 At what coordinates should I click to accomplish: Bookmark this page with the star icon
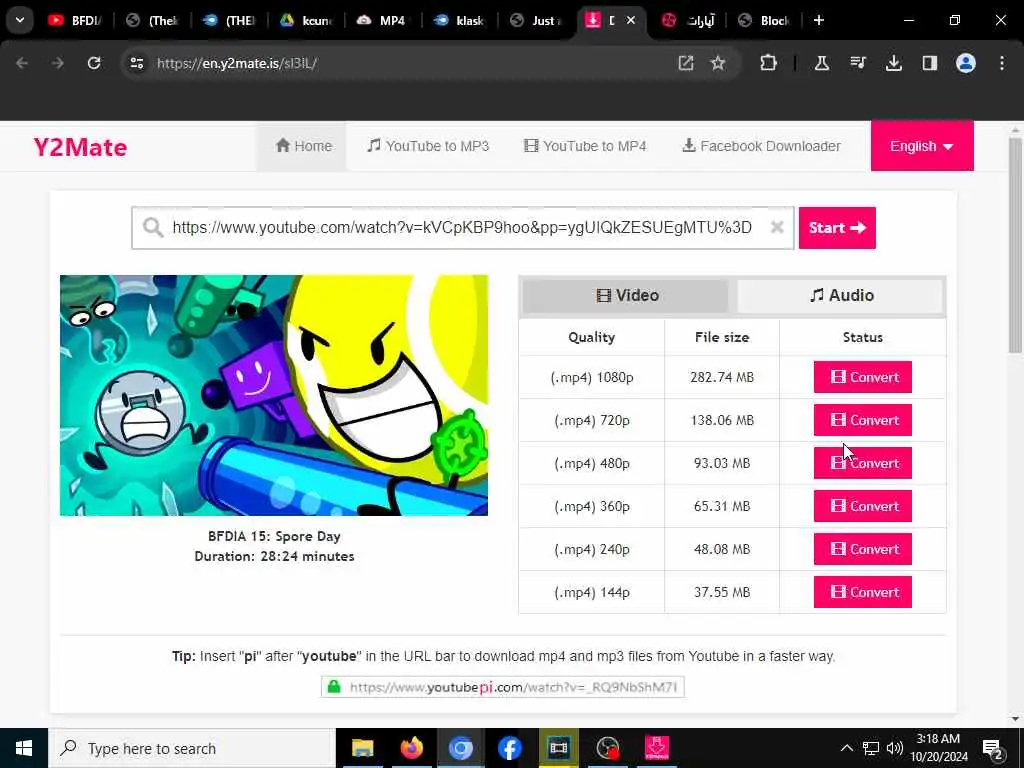point(718,63)
